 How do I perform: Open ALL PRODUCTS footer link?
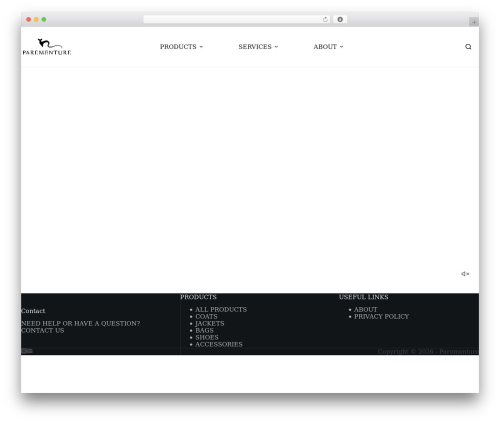(221, 310)
